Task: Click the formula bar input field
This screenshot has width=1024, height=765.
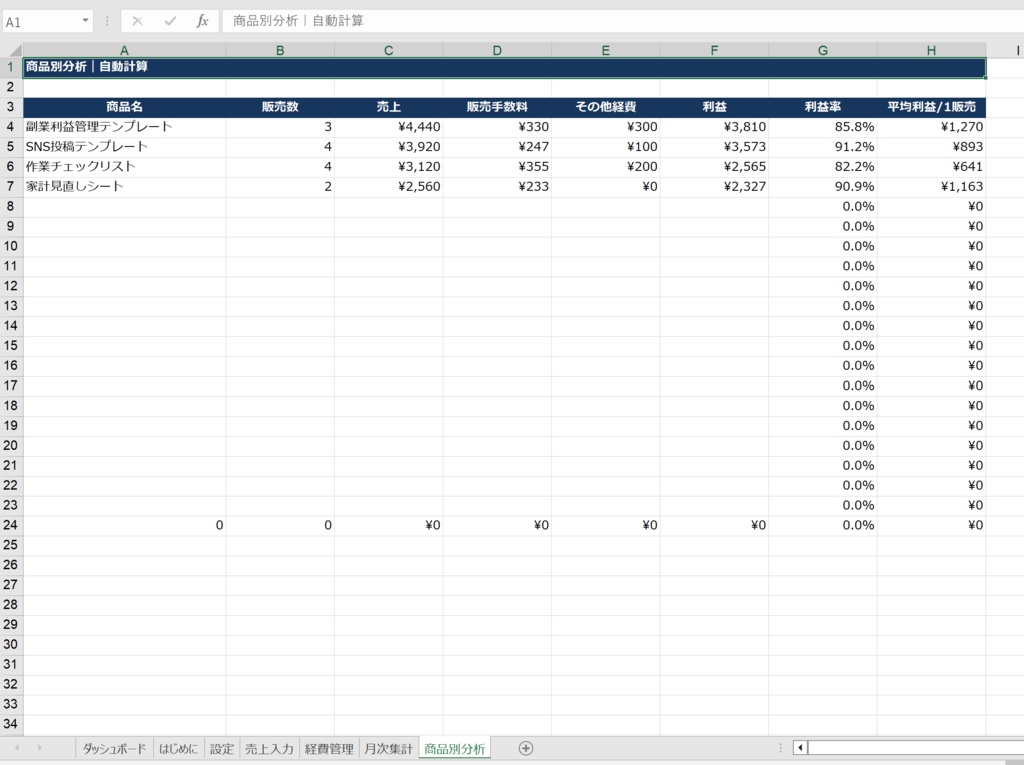Action: 623,21
